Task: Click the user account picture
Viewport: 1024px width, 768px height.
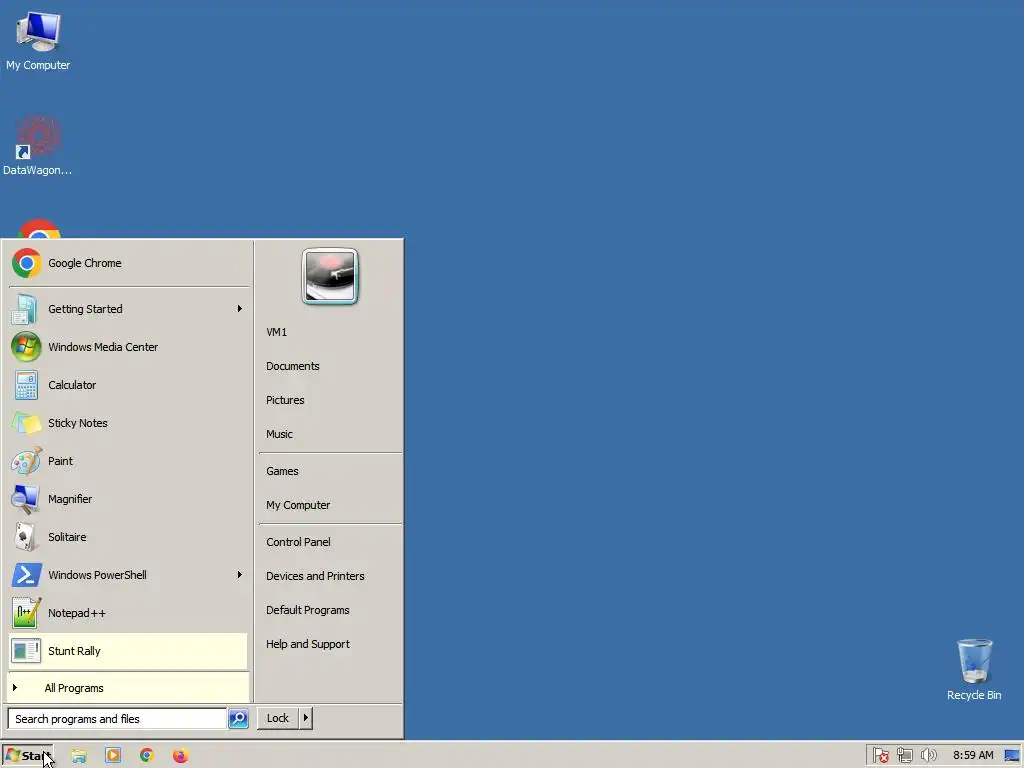Action: pyautogui.click(x=330, y=276)
